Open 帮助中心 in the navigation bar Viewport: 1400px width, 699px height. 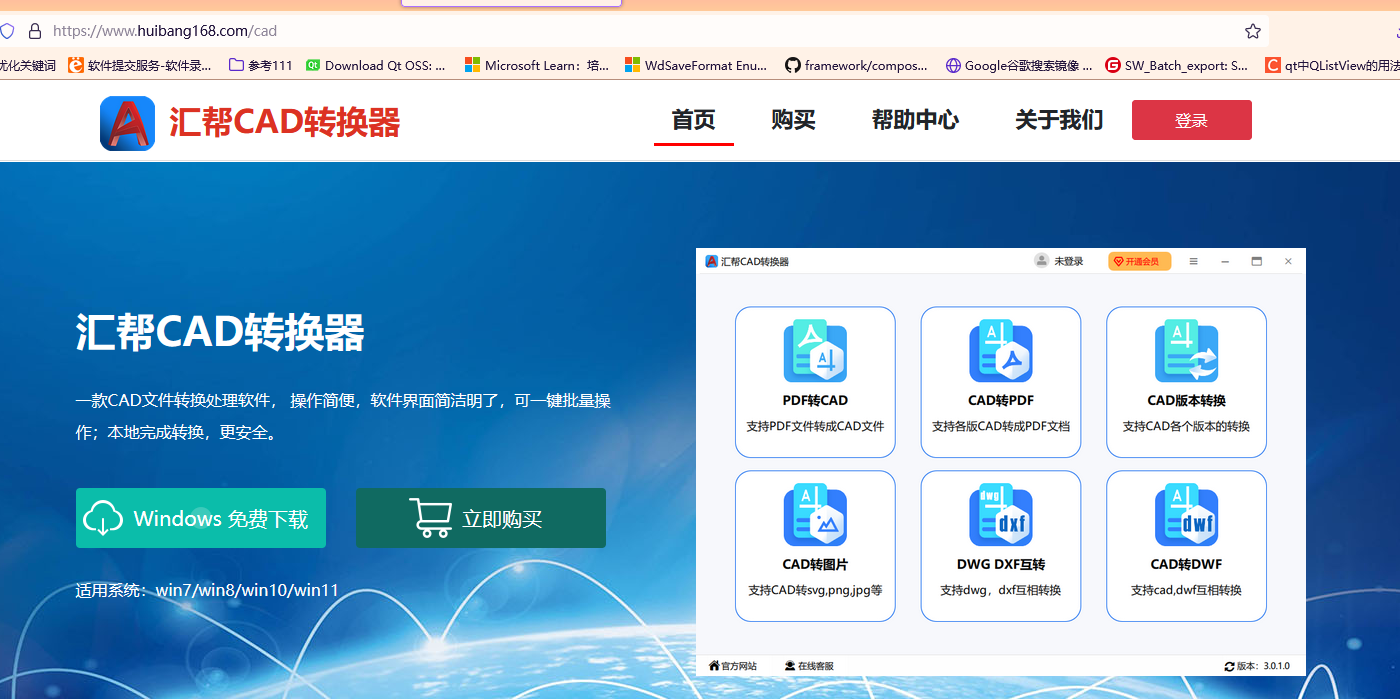coord(915,121)
